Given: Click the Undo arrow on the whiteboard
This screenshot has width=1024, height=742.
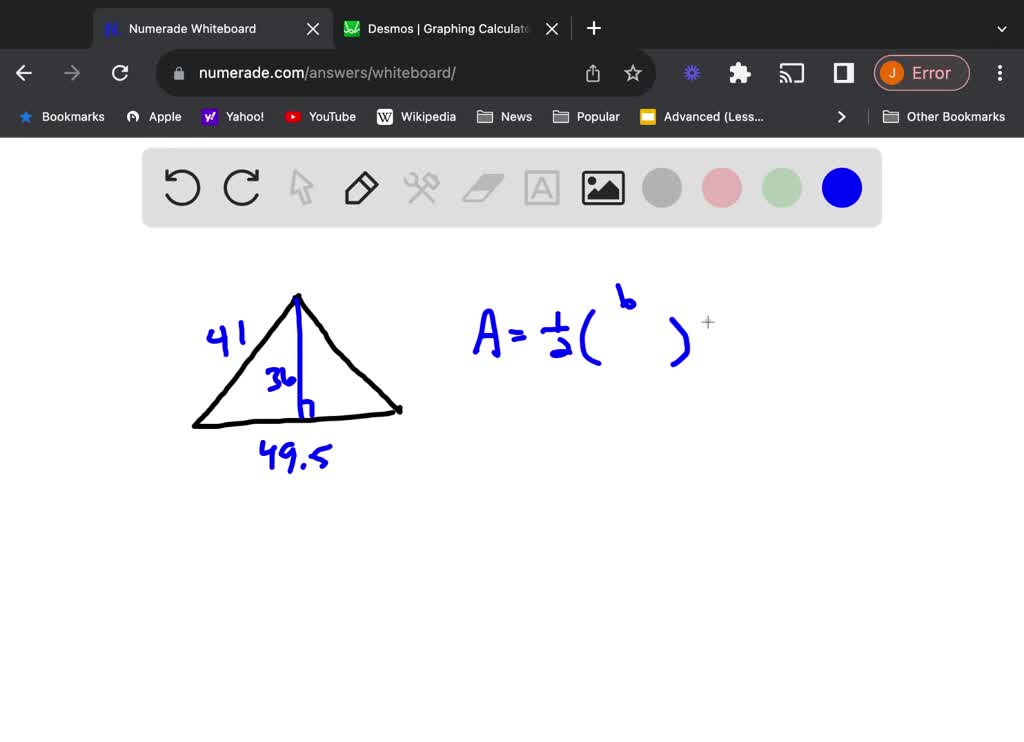Looking at the screenshot, I should point(181,187).
